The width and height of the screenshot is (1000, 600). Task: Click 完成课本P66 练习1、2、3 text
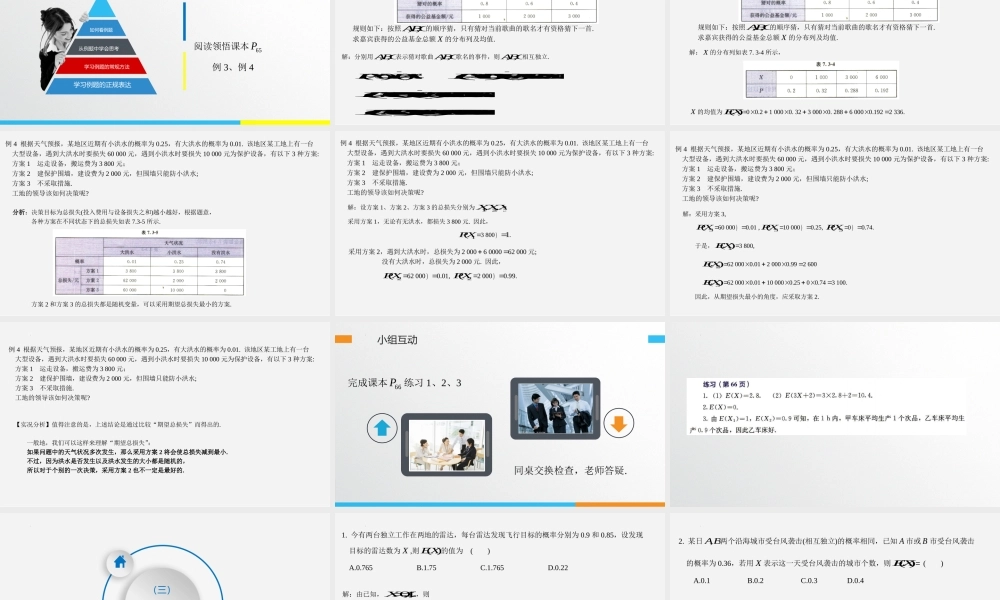(x=405, y=385)
